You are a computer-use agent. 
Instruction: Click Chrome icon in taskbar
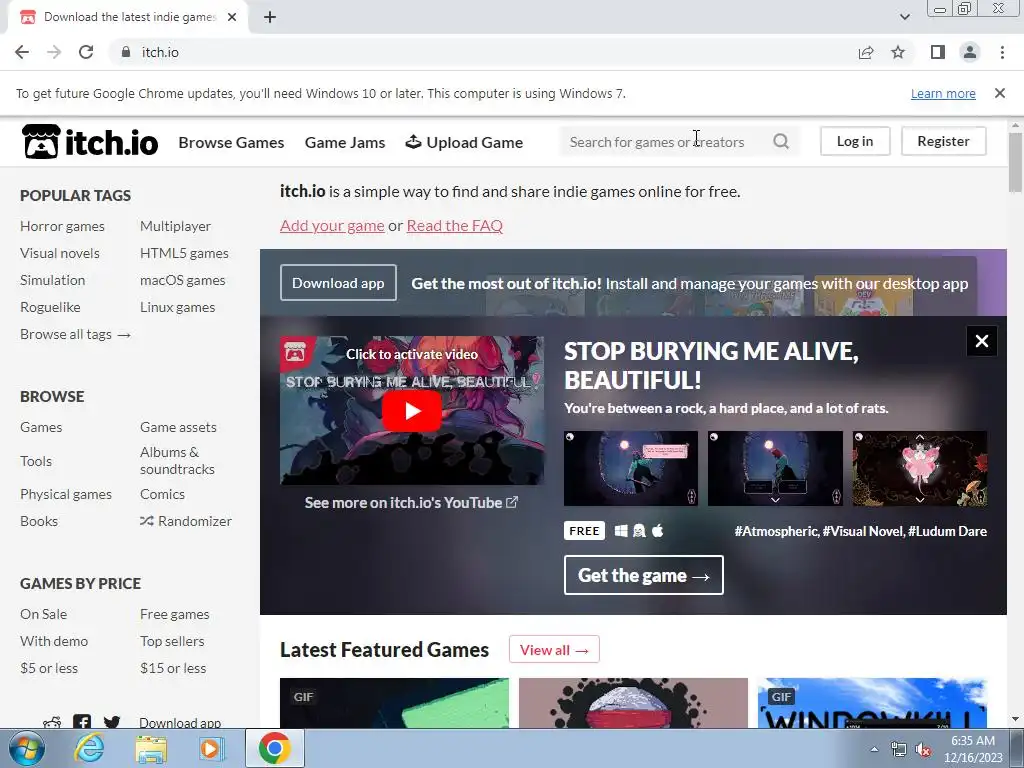tap(274, 748)
